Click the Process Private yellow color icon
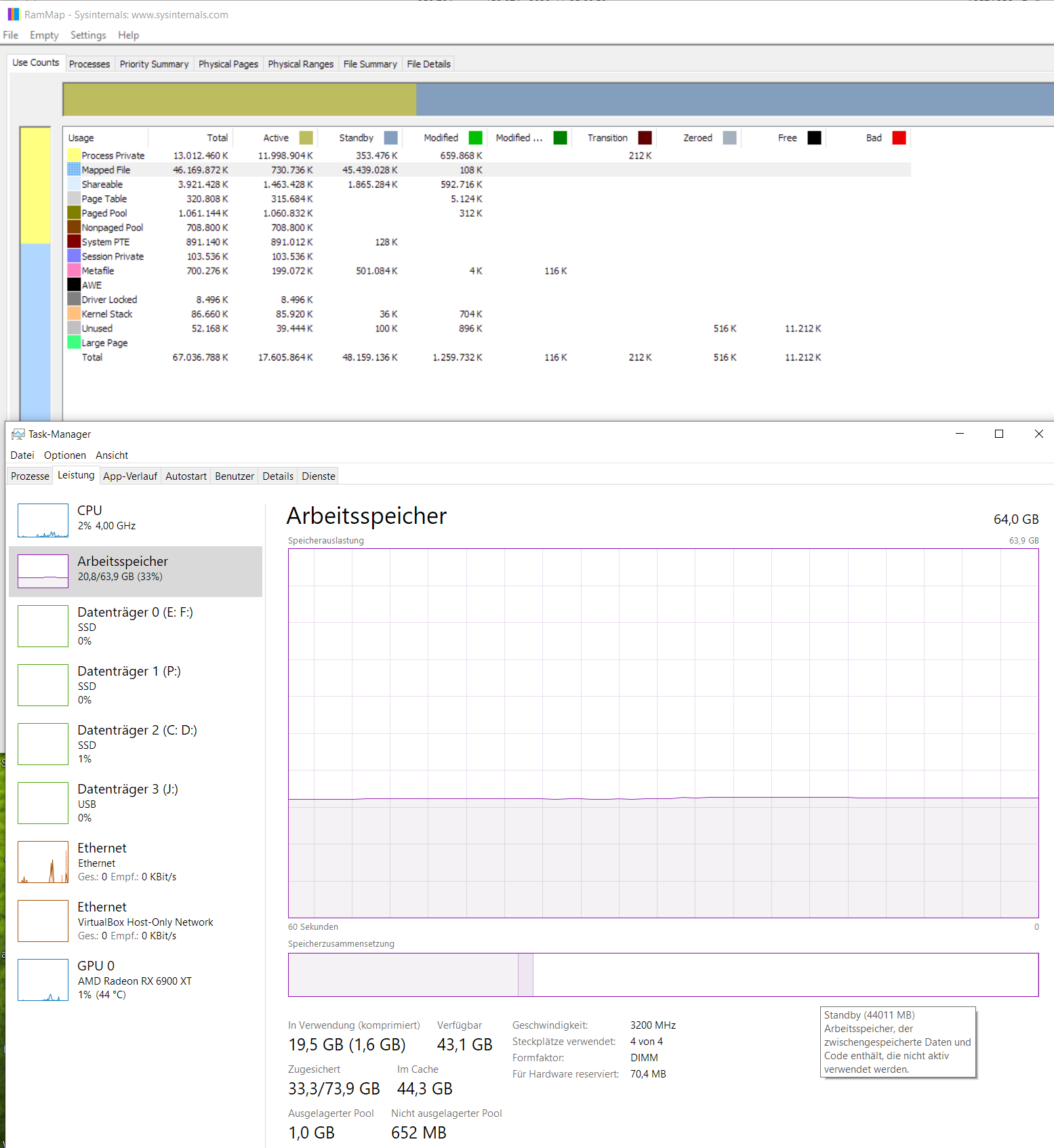 74,155
